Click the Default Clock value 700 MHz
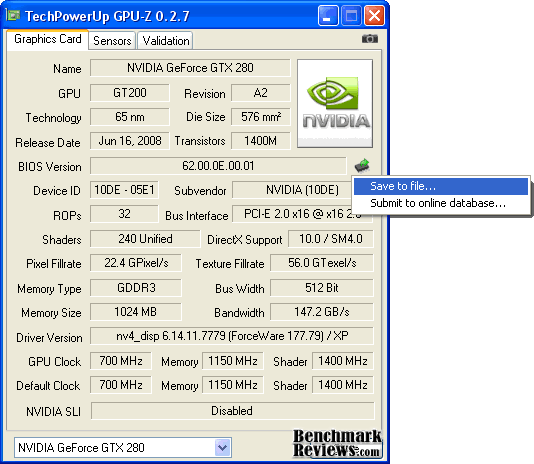 click(x=121, y=385)
